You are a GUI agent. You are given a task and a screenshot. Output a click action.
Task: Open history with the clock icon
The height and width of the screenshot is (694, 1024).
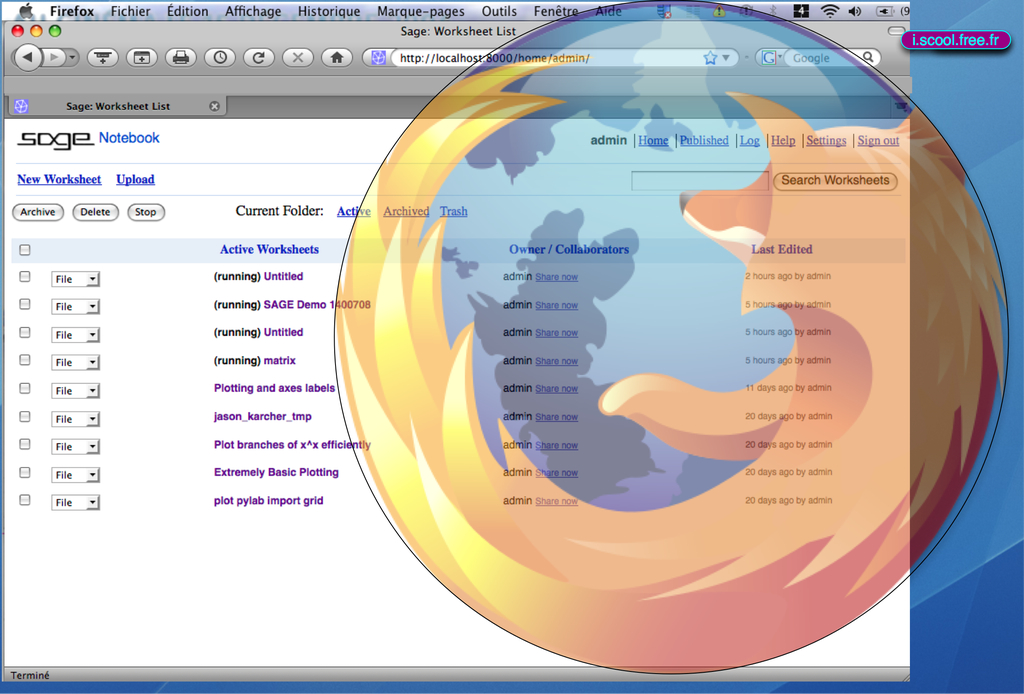coord(220,57)
